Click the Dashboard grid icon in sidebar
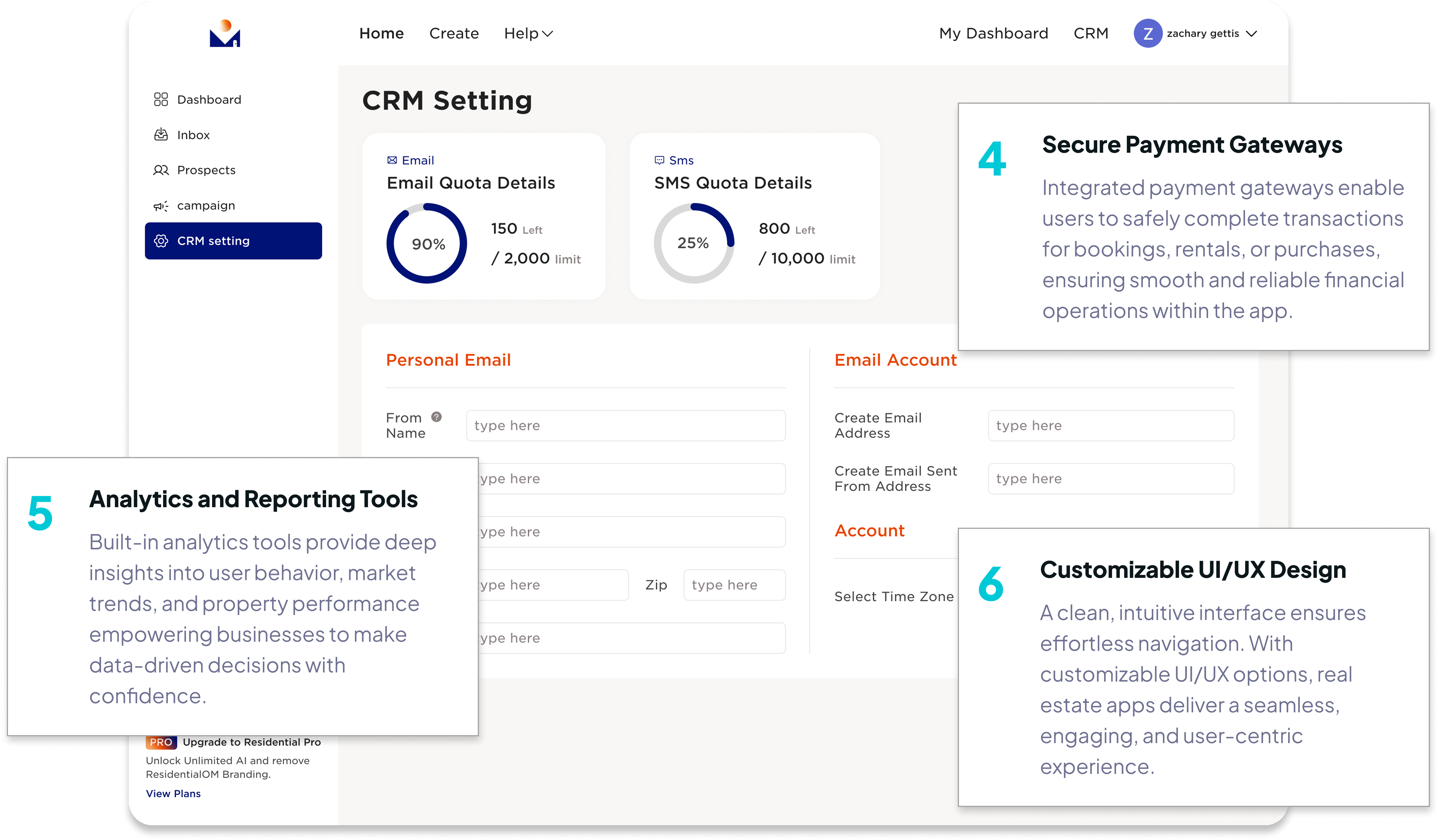The width and height of the screenshot is (1439, 840). click(161, 99)
